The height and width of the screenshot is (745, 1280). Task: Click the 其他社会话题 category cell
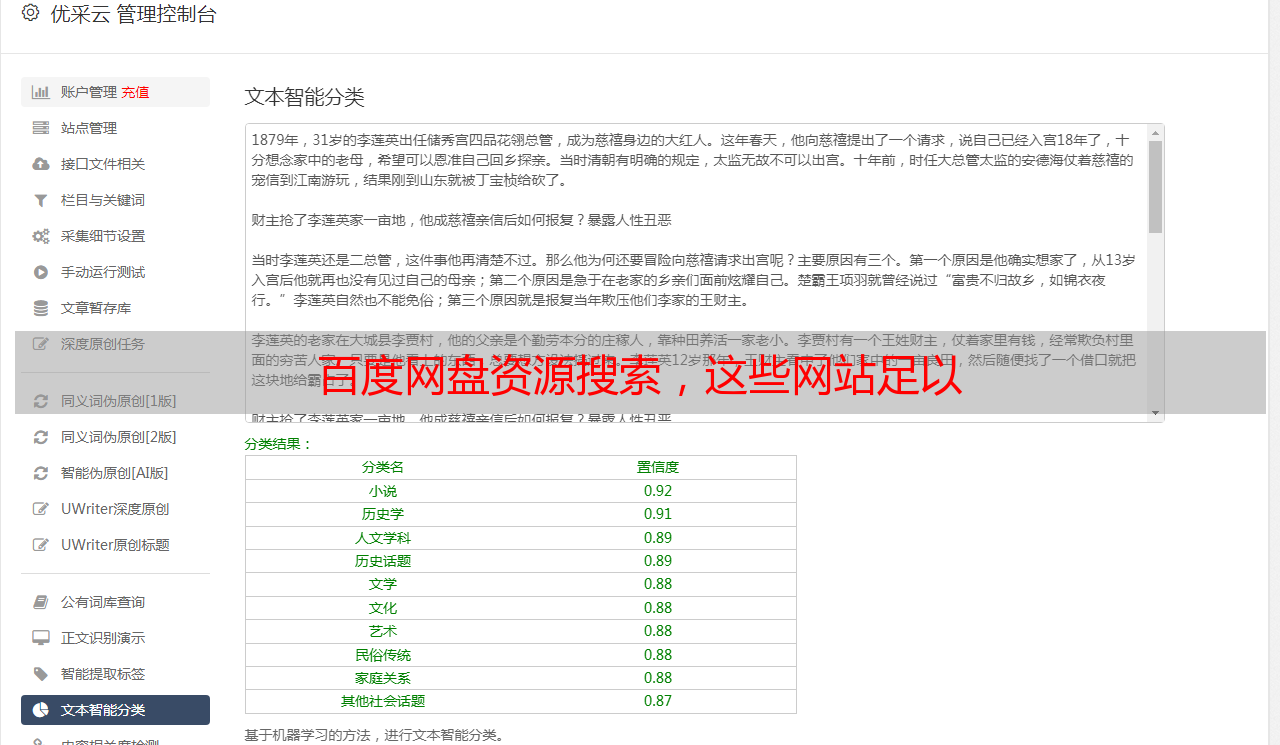[383, 701]
